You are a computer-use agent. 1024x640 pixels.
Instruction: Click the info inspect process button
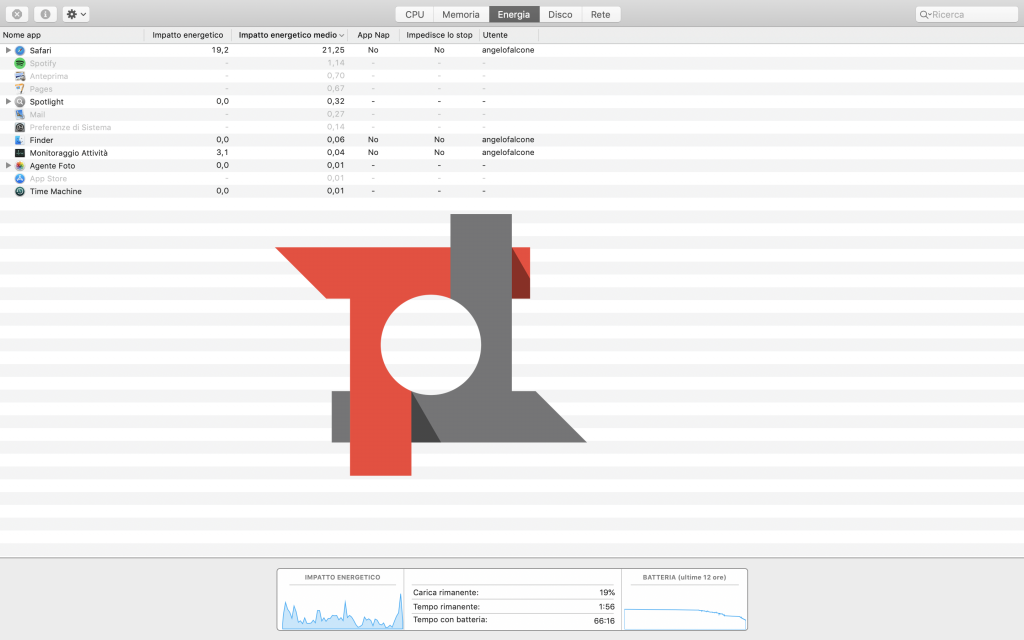pyautogui.click(x=45, y=15)
